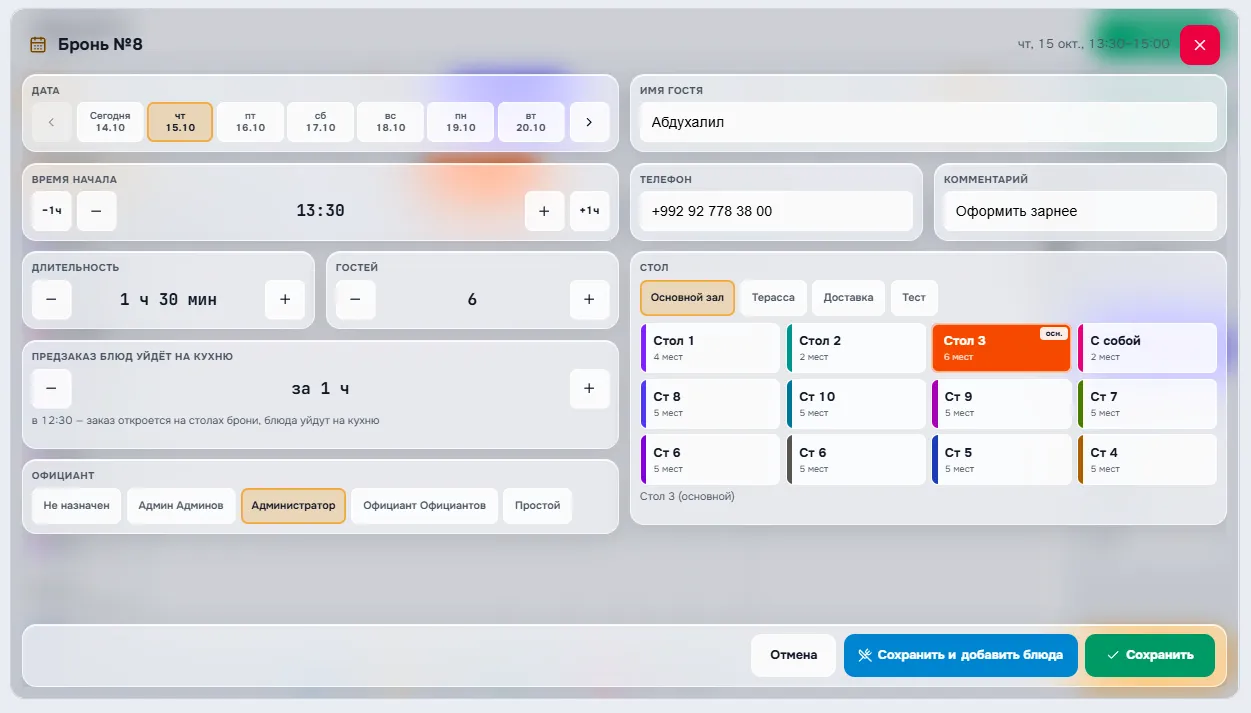Assign Официант Официантов as the waiter

tap(424, 506)
